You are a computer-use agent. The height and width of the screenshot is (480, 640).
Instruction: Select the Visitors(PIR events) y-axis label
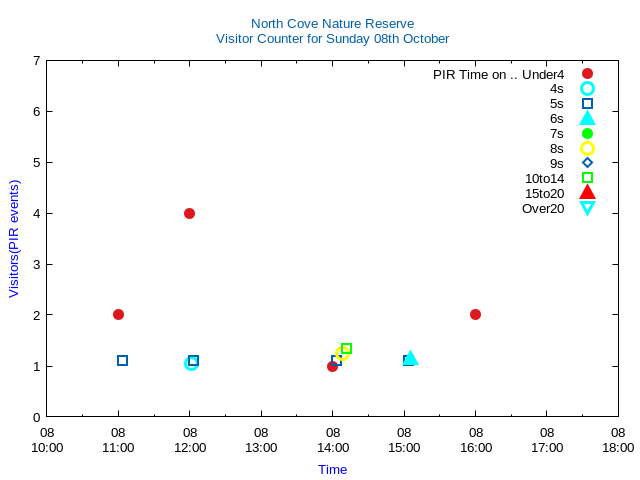click(14, 238)
